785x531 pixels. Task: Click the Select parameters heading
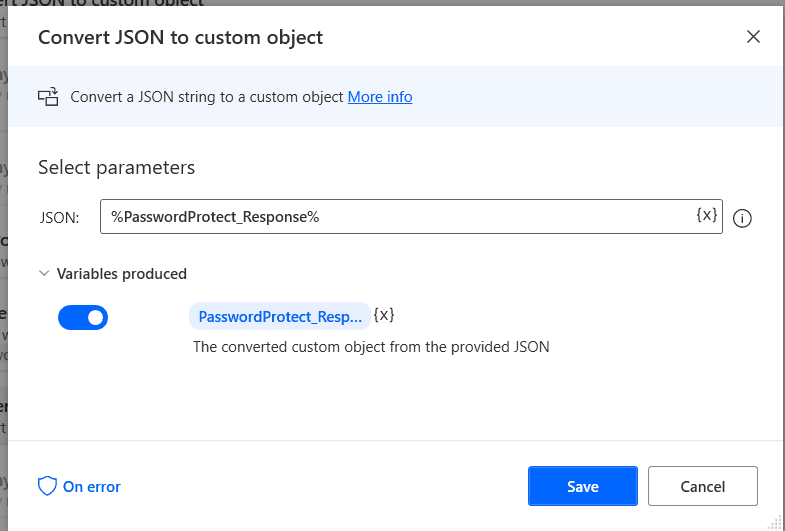pos(116,168)
